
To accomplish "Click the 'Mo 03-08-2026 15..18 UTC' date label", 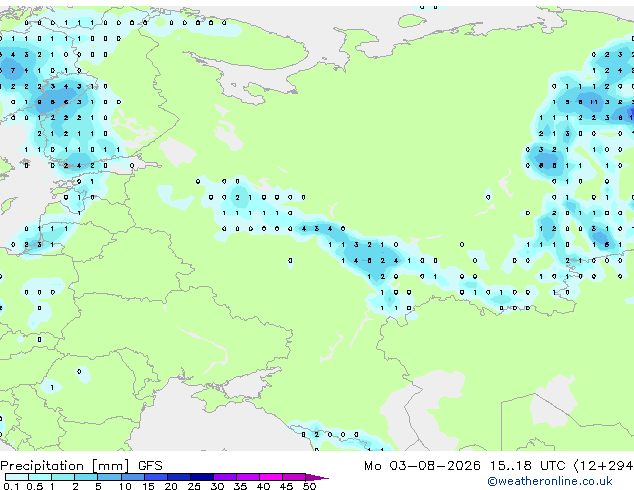I will pyautogui.click(x=465, y=466).
